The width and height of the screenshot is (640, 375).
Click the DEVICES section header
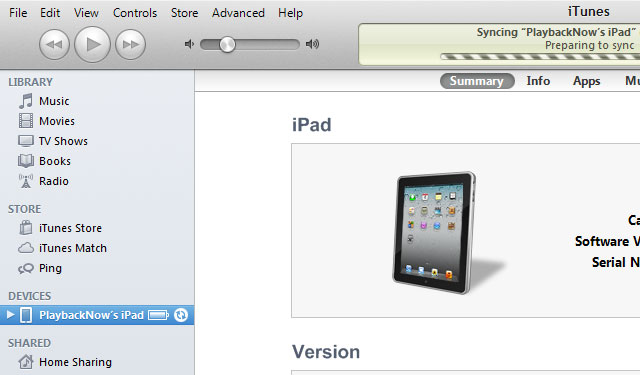(x=29, y=296)
